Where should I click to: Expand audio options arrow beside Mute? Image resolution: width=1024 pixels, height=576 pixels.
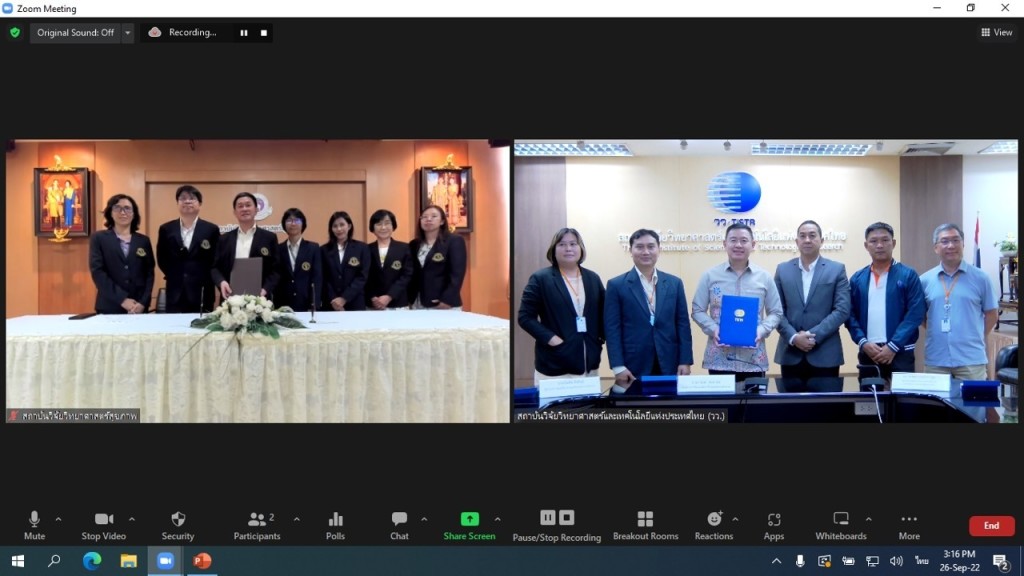tap(58, 519)
